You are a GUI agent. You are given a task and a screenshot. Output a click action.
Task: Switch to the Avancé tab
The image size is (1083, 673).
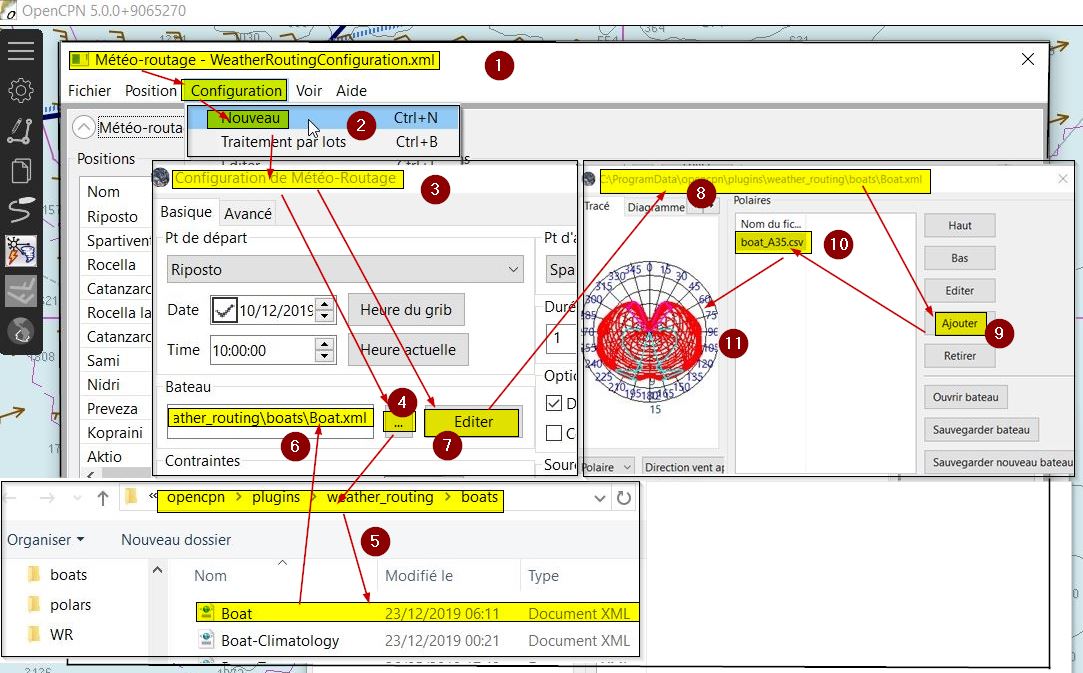[248, 213]
